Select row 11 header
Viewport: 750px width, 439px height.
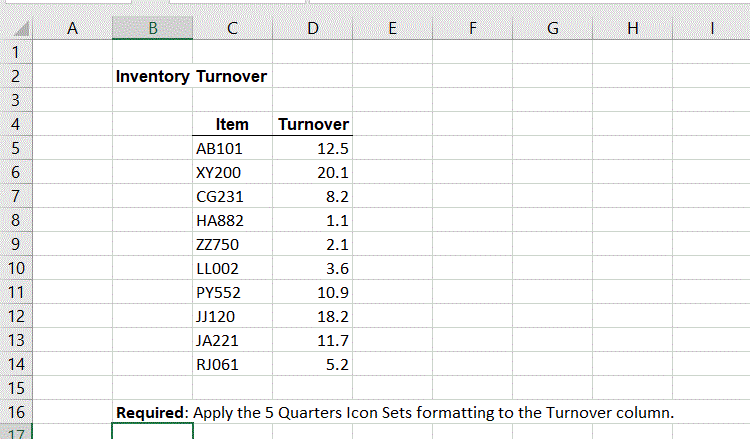16,292
